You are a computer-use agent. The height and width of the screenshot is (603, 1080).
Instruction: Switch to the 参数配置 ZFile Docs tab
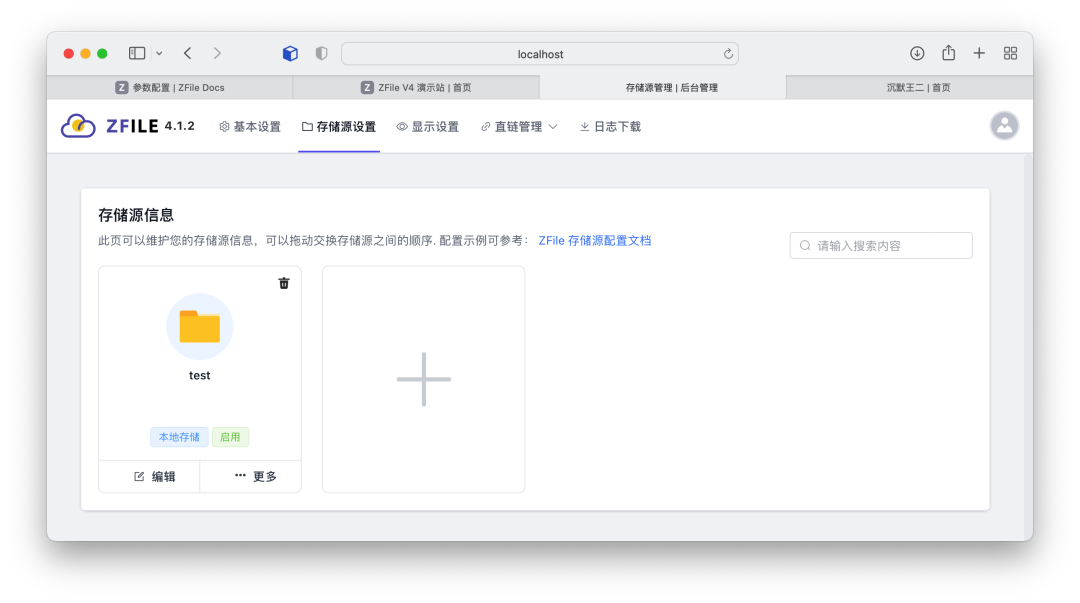pyautogui.click(x=170, y=88)
